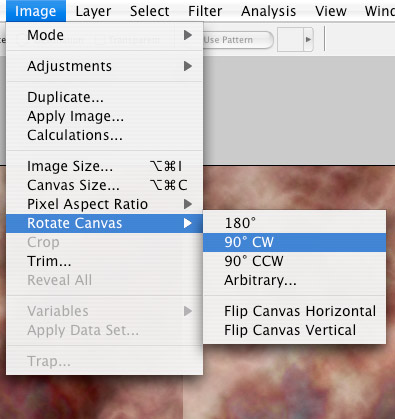Open the Layer menu

click(x=93, y=11)
